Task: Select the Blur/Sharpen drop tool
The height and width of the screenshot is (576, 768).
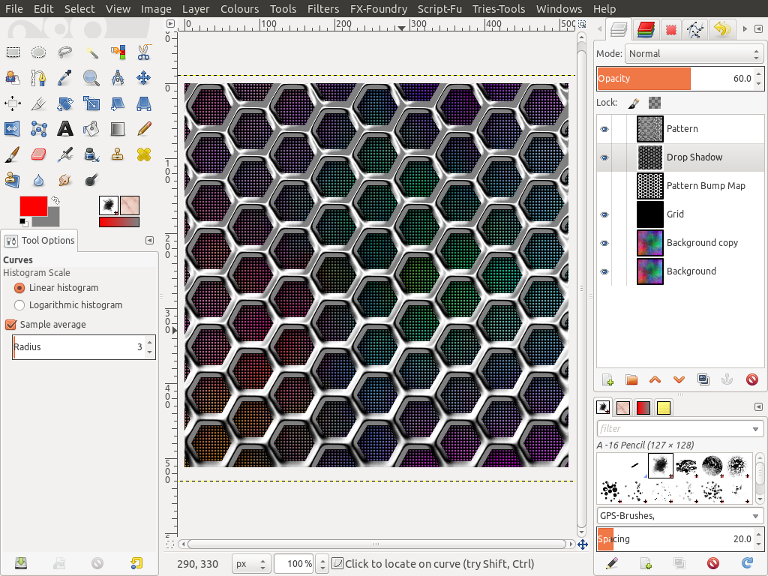Action: pos(39,180)
